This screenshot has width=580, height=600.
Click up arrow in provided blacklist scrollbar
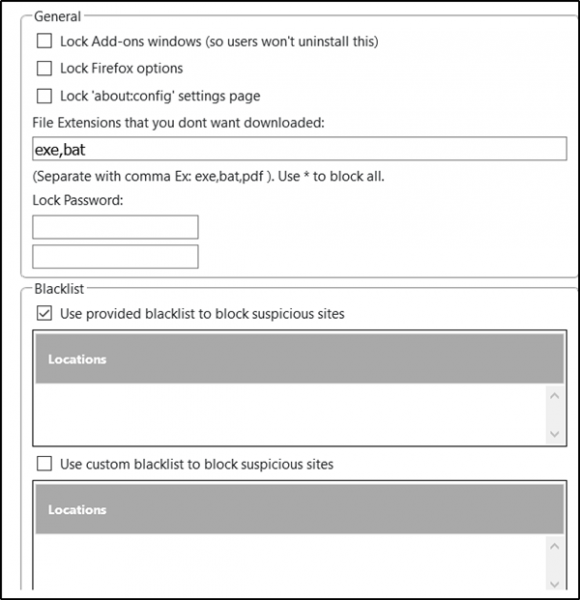(x=554, y=396)
